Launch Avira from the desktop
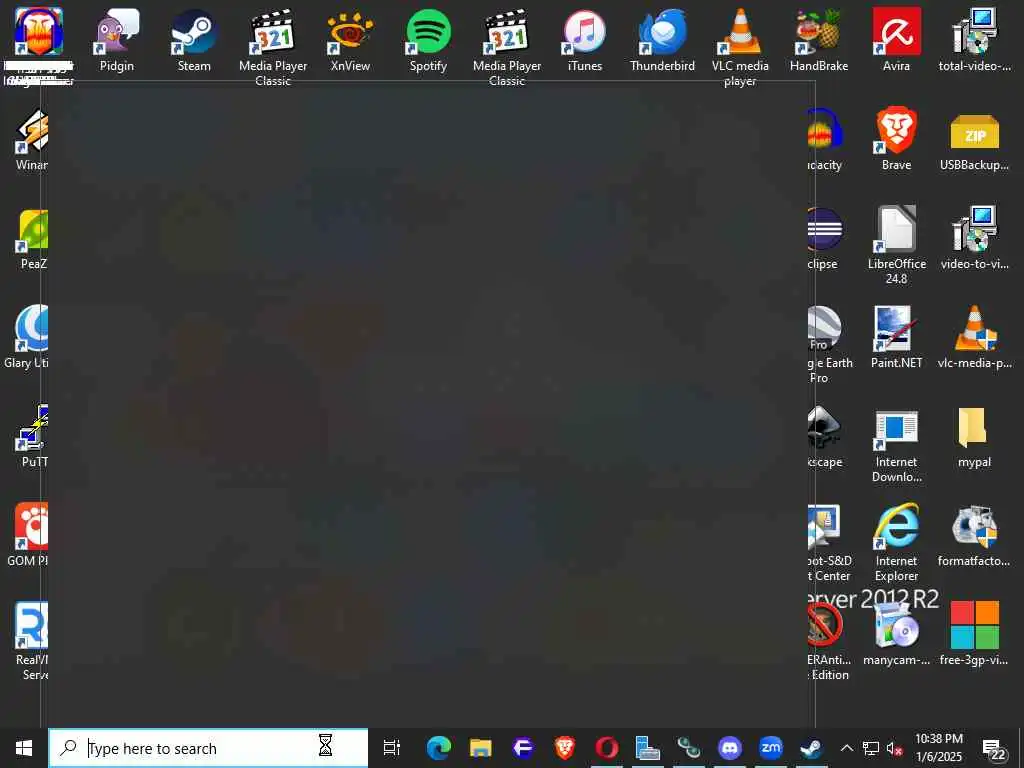 click(897, 40)
